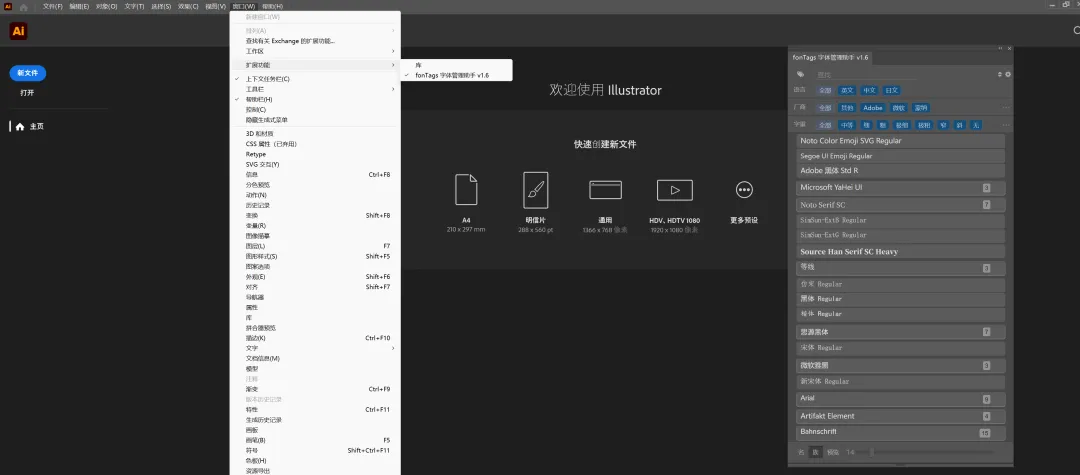The width and height of the screenshot is (1080, 475).
Task: Select 3D 和材质 from Window menu
Action: point(315,134)
